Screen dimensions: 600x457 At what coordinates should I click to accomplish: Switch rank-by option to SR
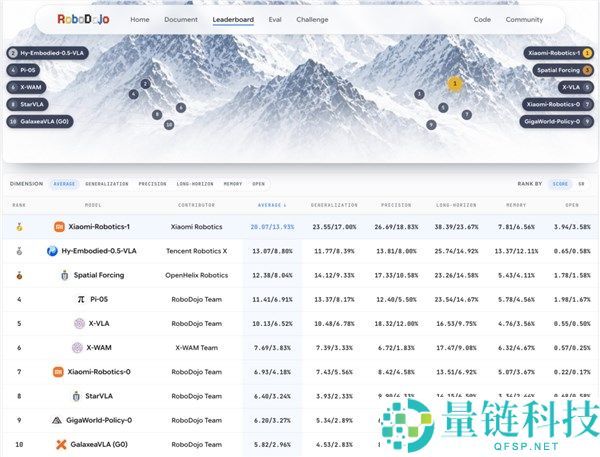point(581,184)
